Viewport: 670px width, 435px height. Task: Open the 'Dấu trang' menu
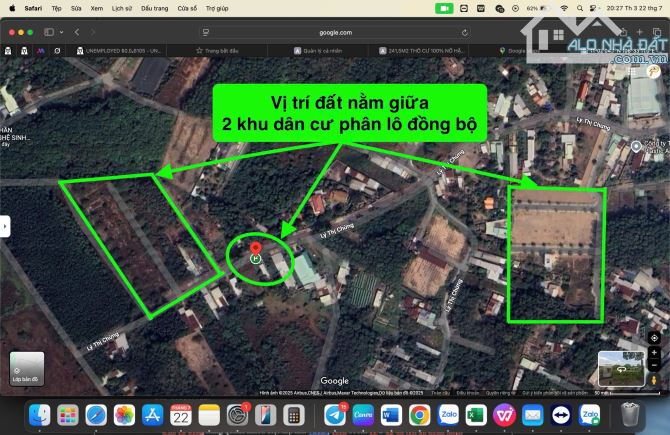click(x=154, y=6)
